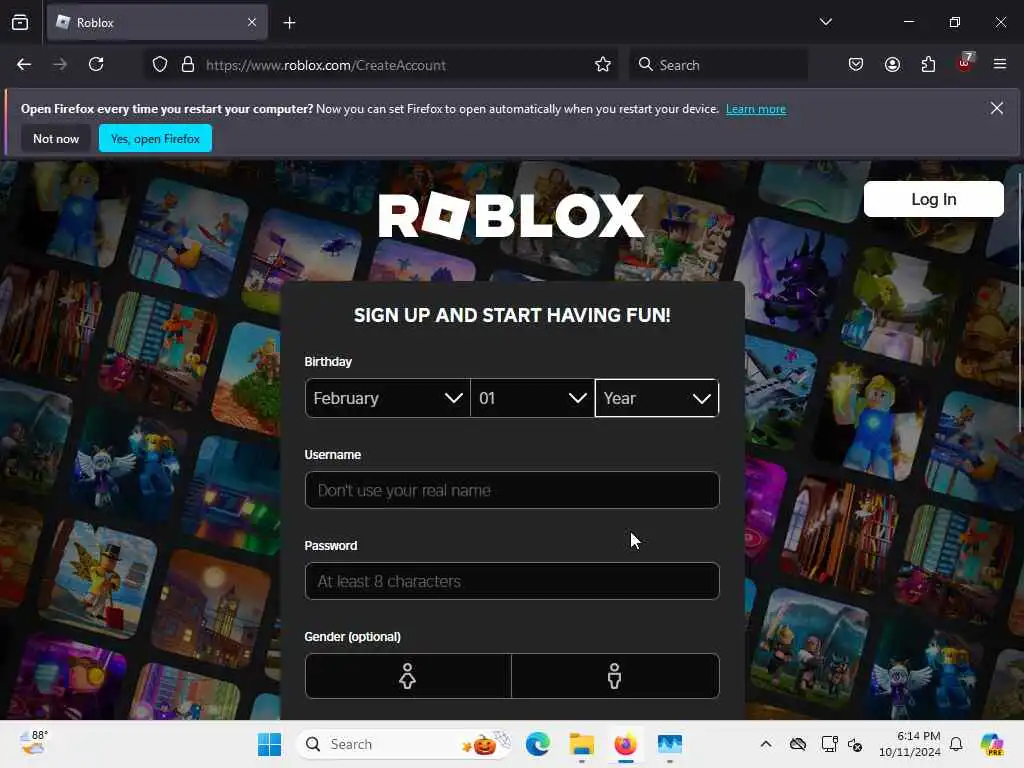This screenshot has height=768, width=1024.
Task: View site security padlock info
Action: [x=188, y=65]
